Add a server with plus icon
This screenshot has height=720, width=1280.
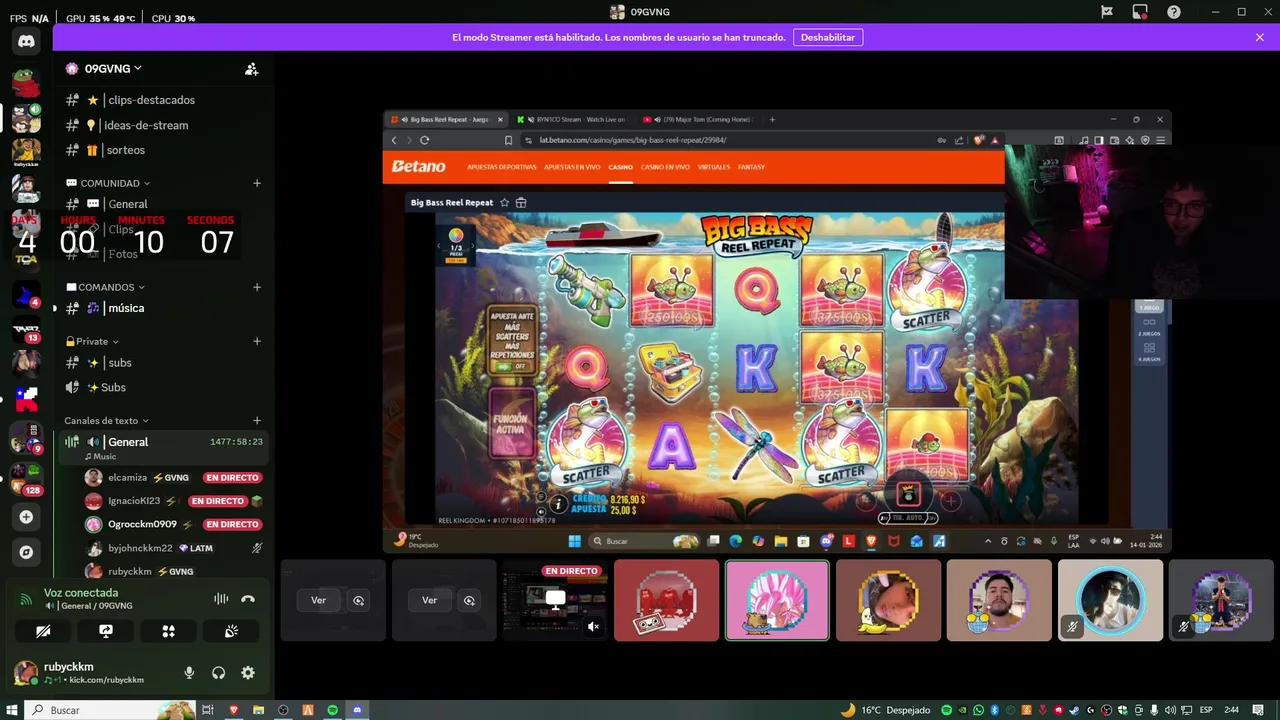[x=26, y=517]
